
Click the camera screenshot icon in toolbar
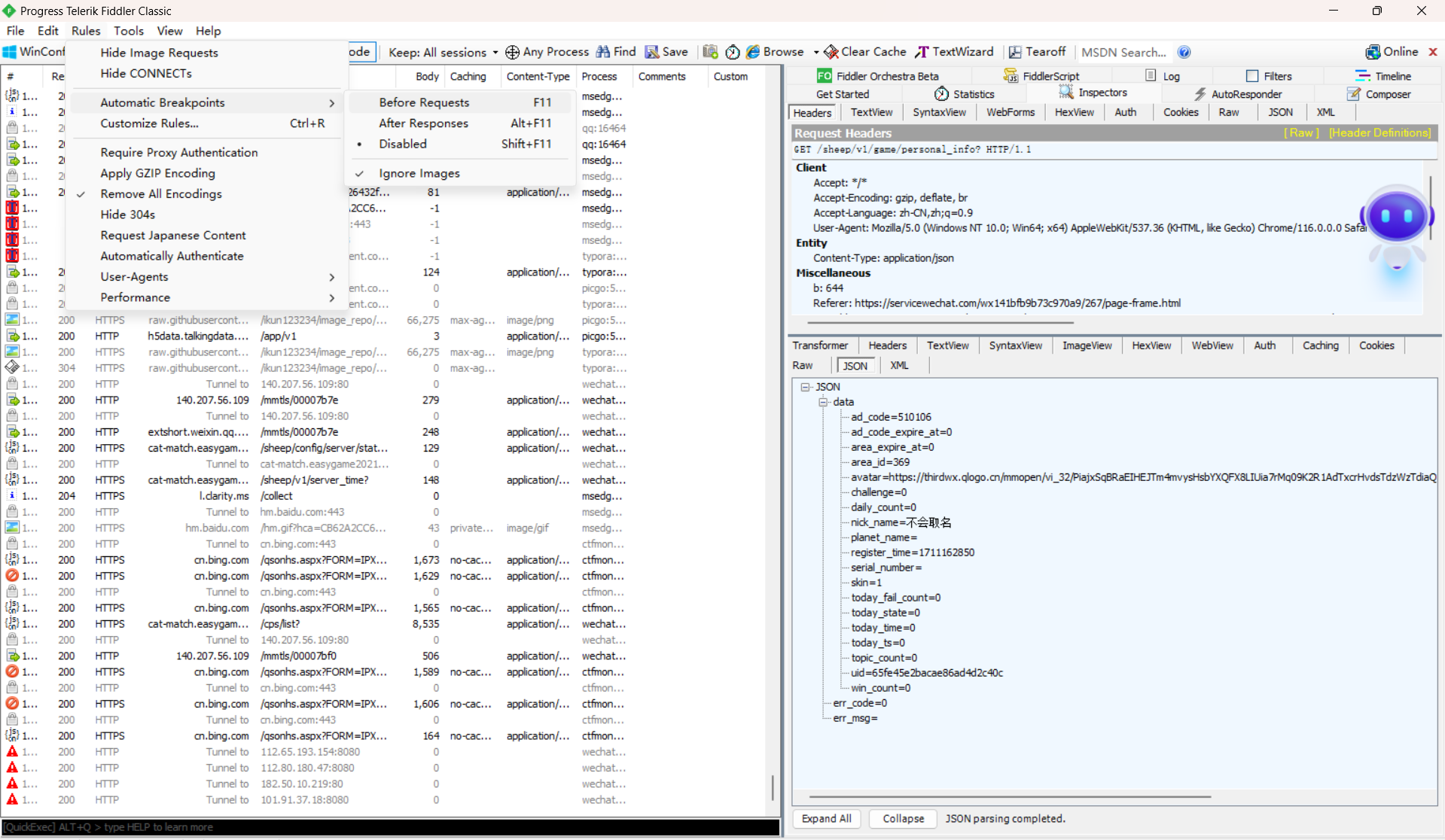710,52
